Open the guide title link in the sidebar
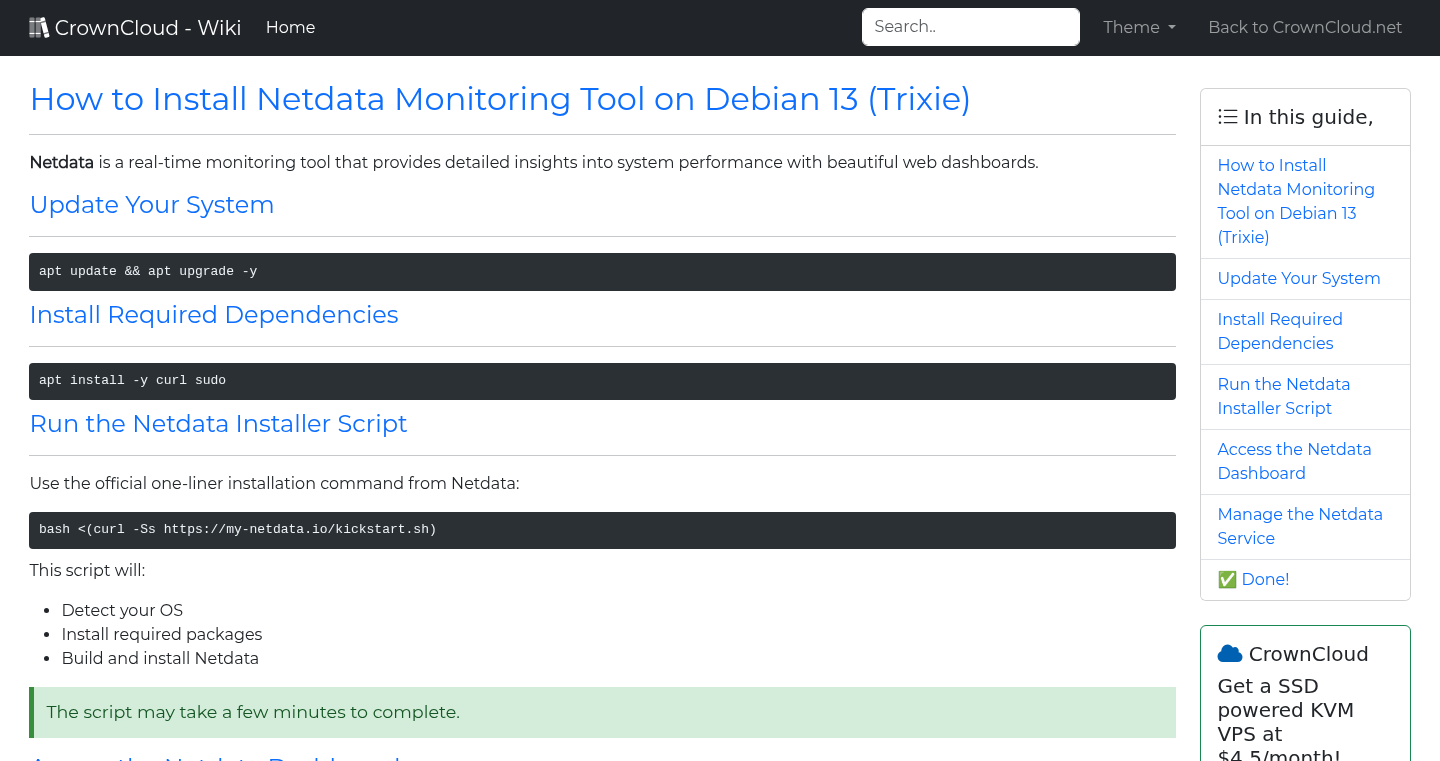The width and height of the screenshot is (1440, 761). pos(1296,201)
